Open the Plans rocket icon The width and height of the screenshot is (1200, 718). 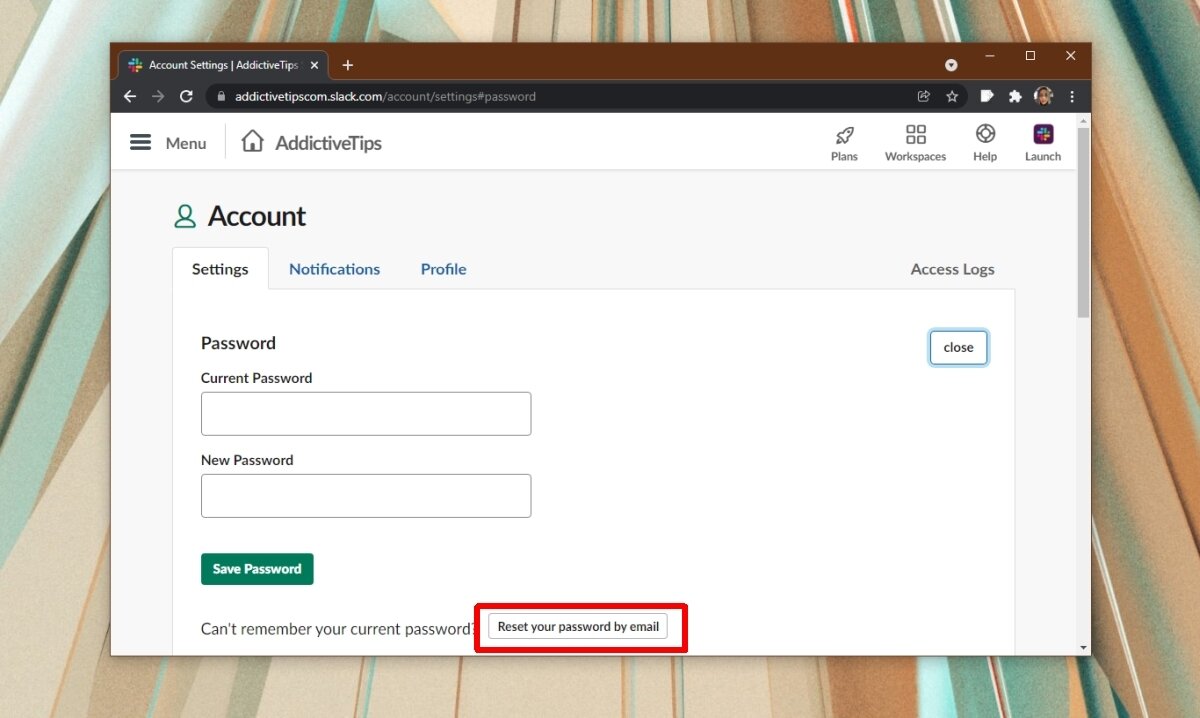point(844,135)
